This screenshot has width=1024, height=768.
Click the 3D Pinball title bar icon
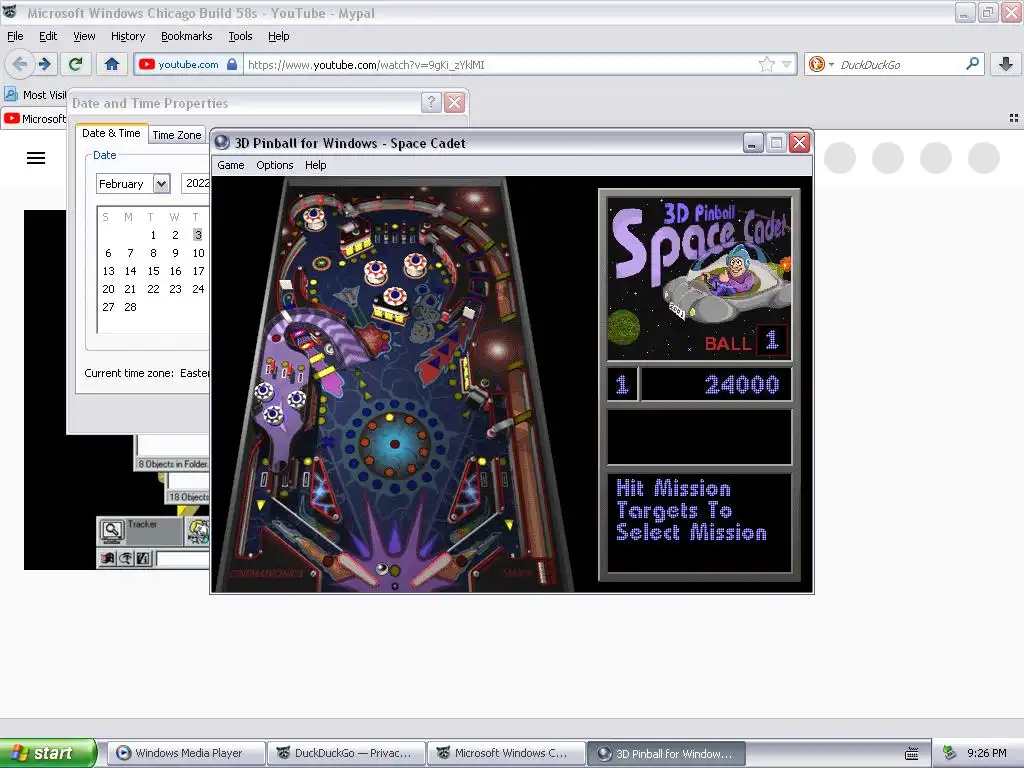point(222,142)
